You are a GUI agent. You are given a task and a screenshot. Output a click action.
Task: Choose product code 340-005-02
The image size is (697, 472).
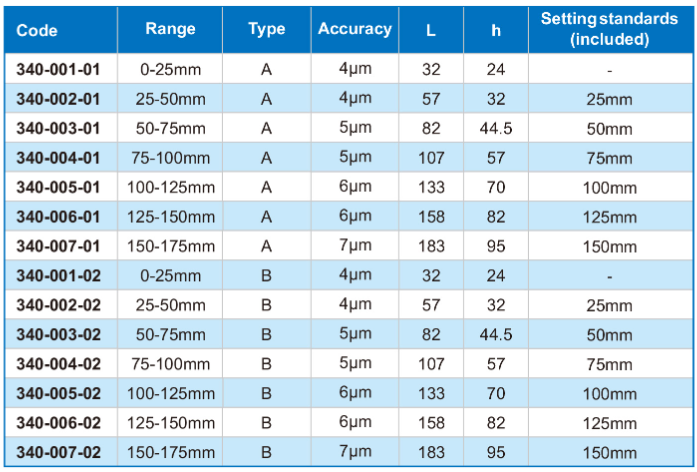(x=58, y=393)
